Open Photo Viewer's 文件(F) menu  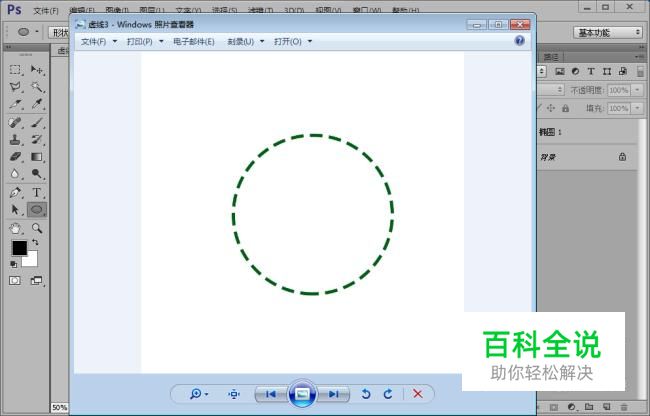coord(99,42)
